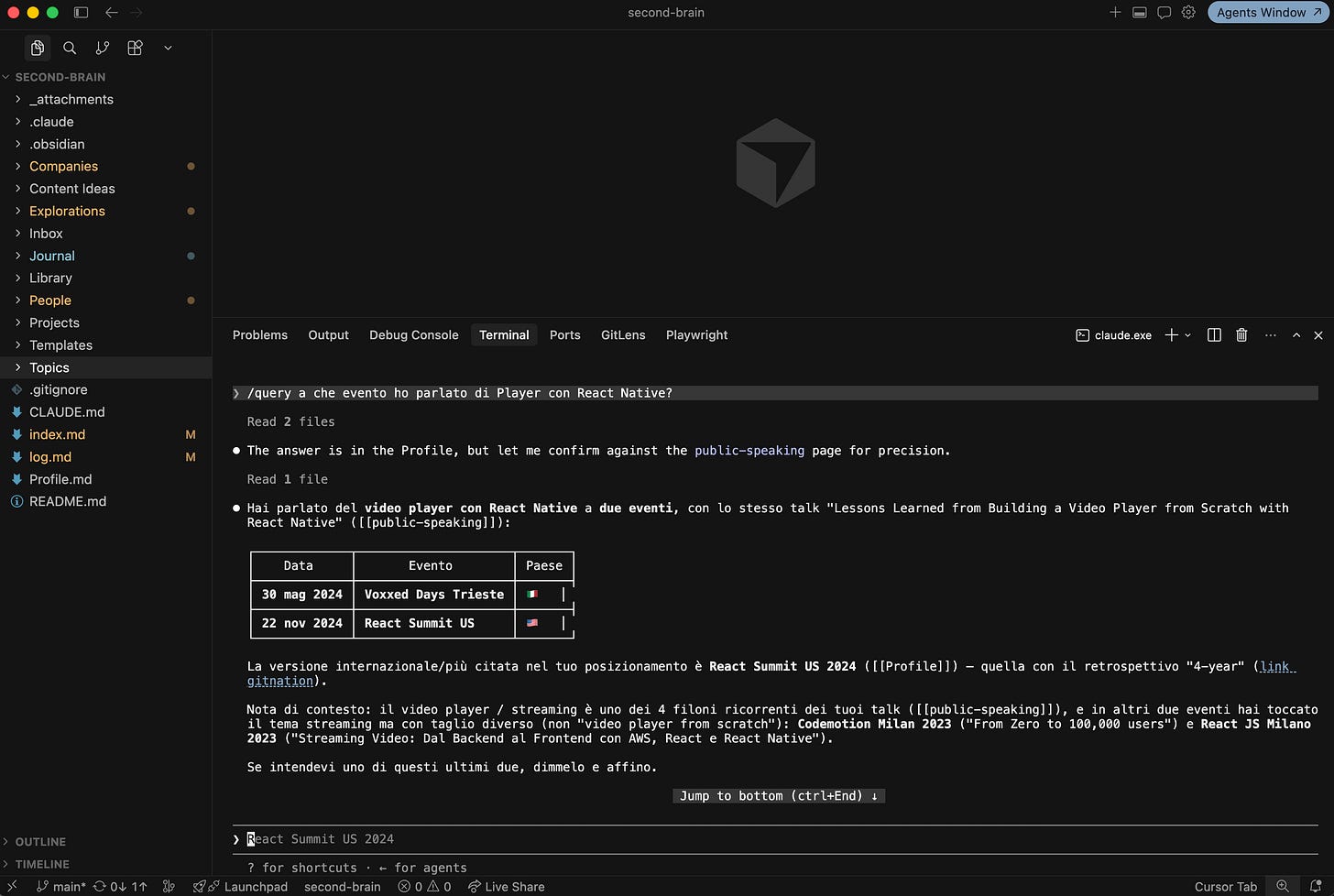Show errors and warnings count
Image resolution: width=1334 pixels, height=896 pixels.
point(425,887)
